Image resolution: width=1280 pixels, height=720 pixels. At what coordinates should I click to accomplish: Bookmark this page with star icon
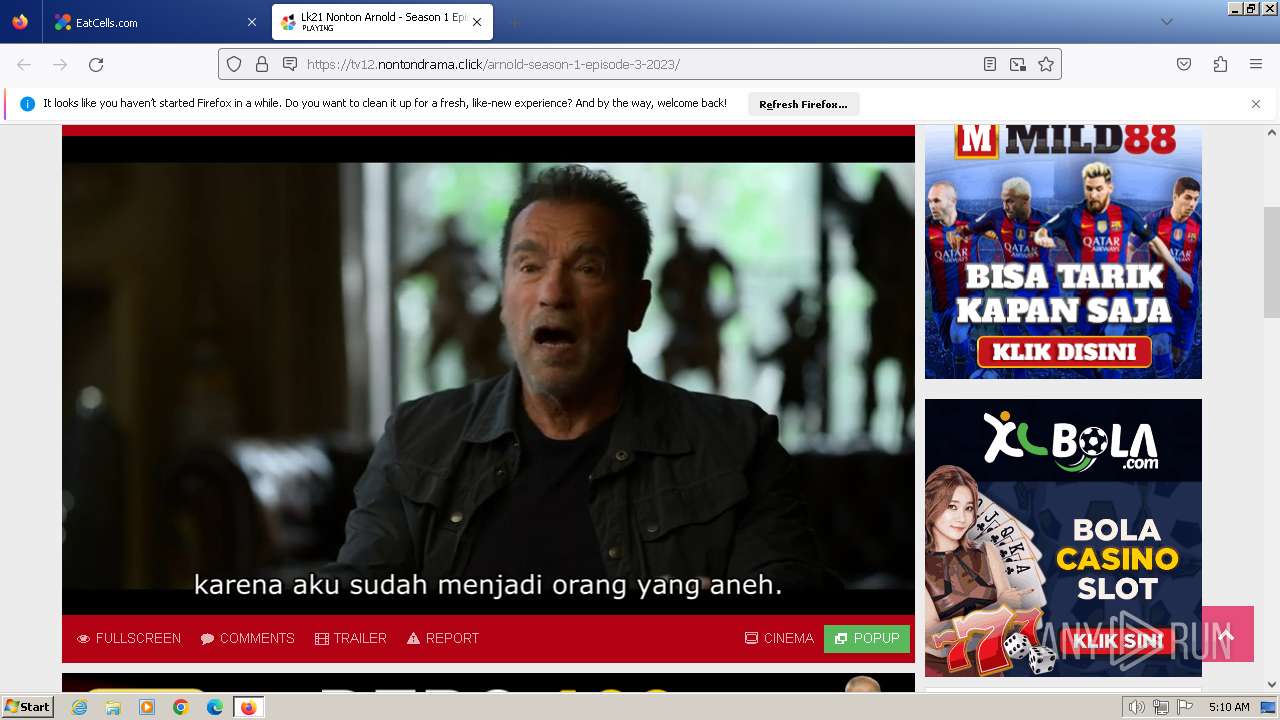pyautogui.click(x=1046, y=64)
